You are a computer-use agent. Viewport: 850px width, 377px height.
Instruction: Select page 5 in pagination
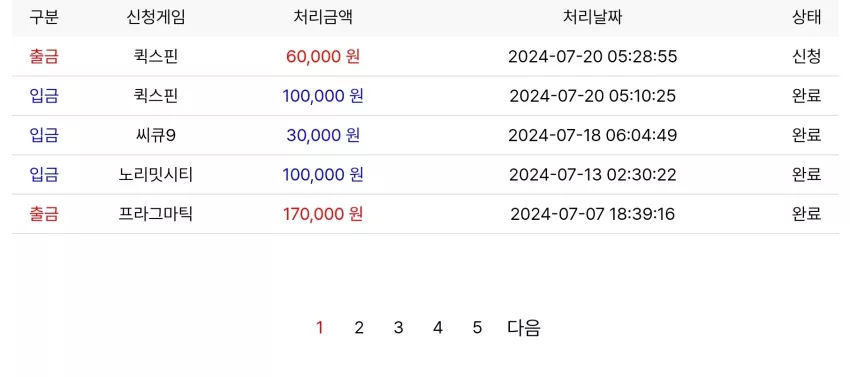click(477, 328)
